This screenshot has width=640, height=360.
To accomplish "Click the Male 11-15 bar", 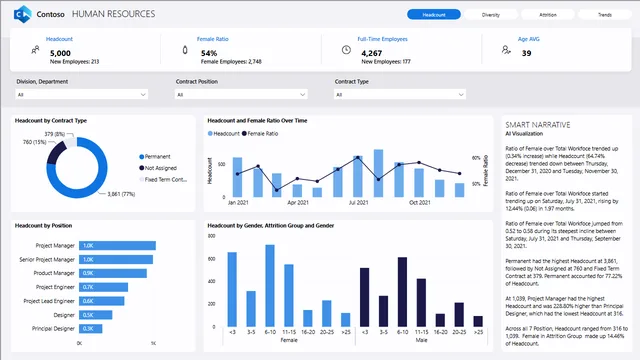I will click(421, 302).
